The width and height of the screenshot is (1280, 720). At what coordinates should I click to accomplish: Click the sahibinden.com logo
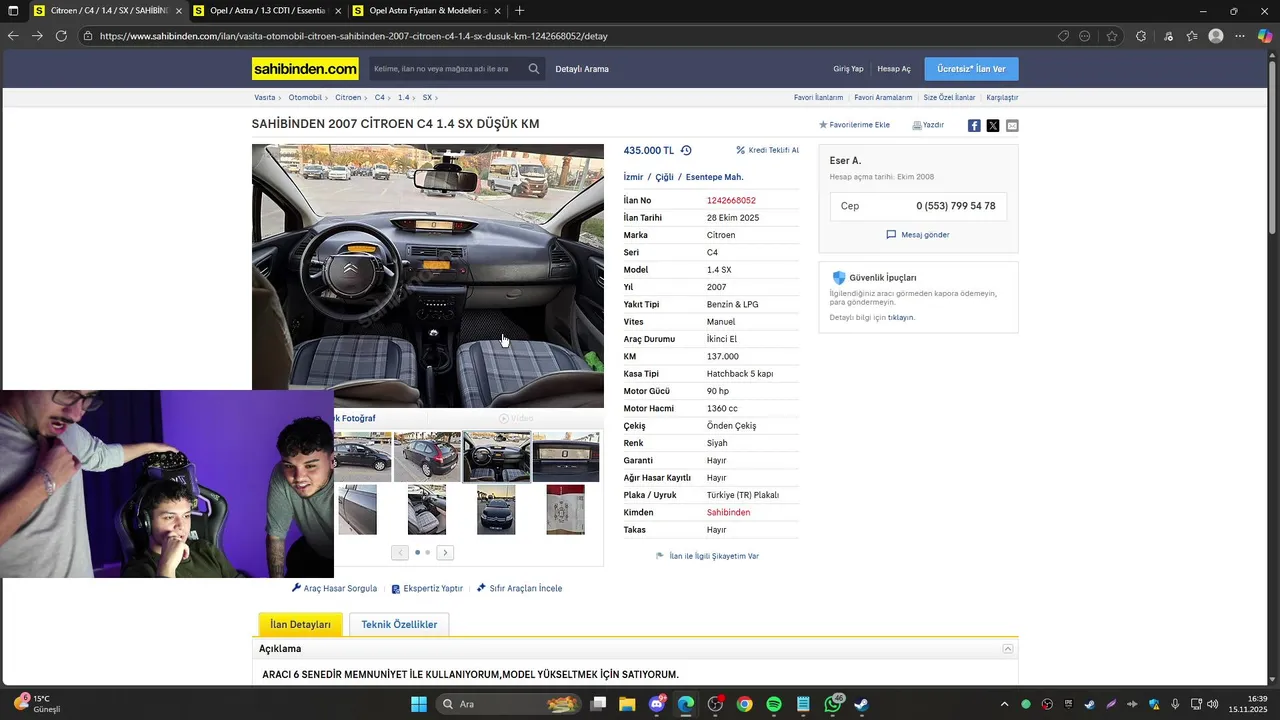pos(305,69)
